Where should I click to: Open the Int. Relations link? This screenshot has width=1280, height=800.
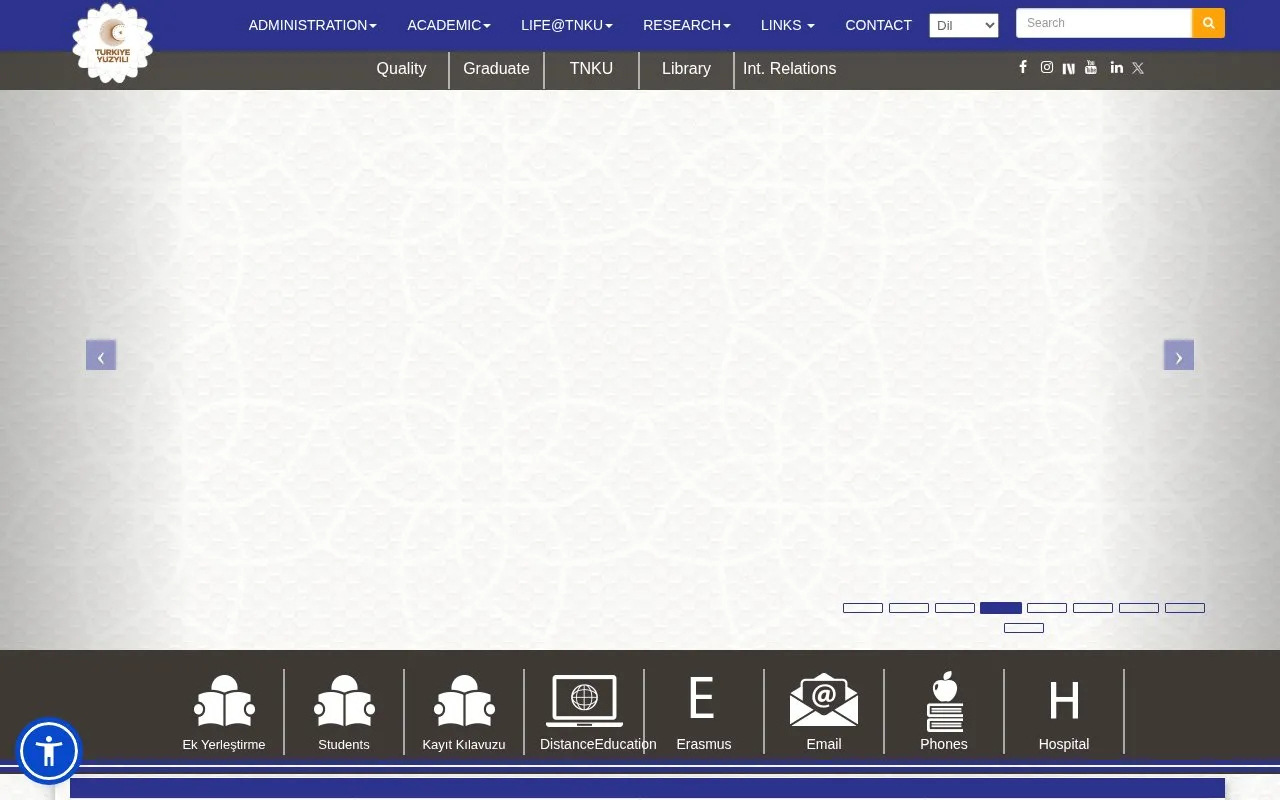[789, 68]
